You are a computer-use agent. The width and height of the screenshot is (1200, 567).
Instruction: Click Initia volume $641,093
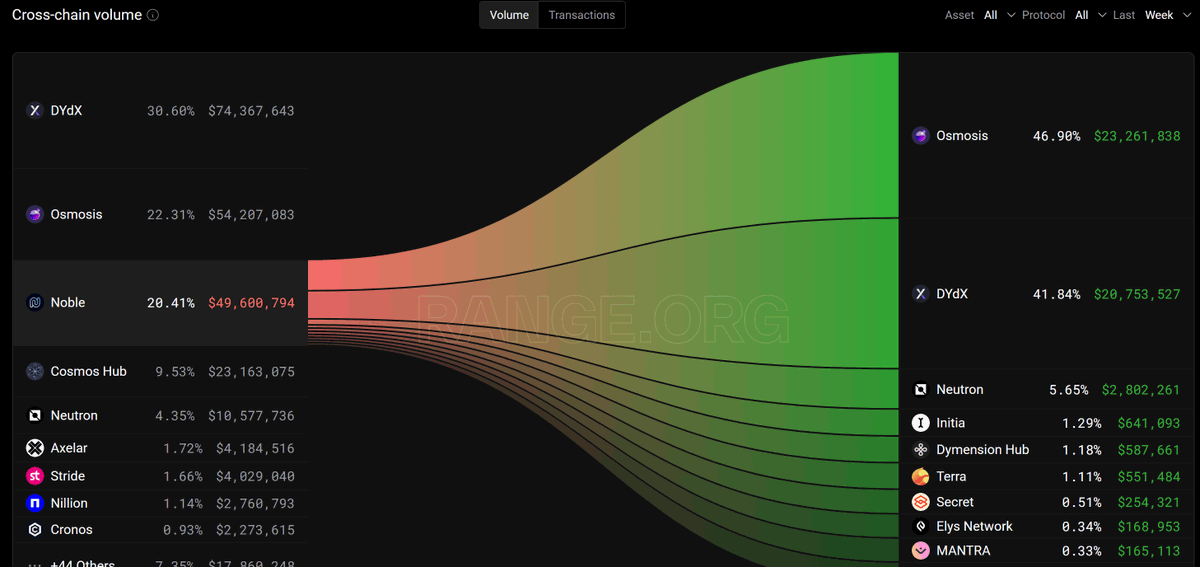coord(1149,424)
